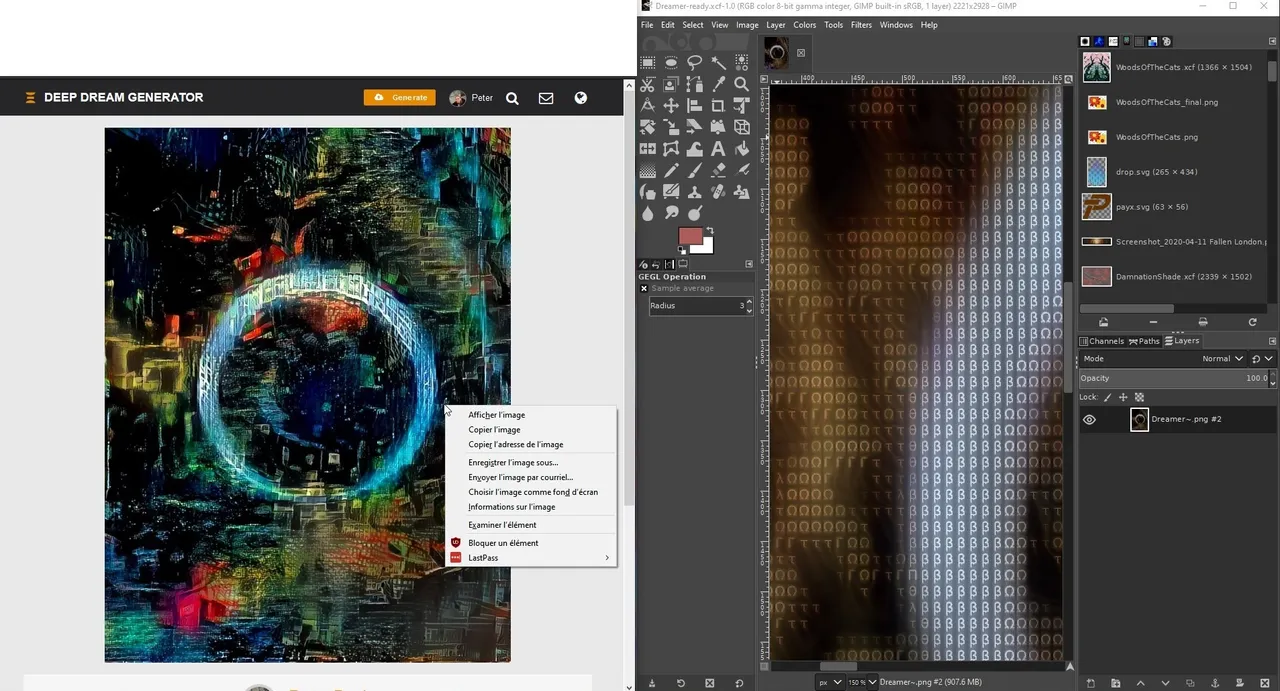Pick the Fuzzy Select magic wand tool
This screenshot has width=1280, height=691.
tap(718, 63)
